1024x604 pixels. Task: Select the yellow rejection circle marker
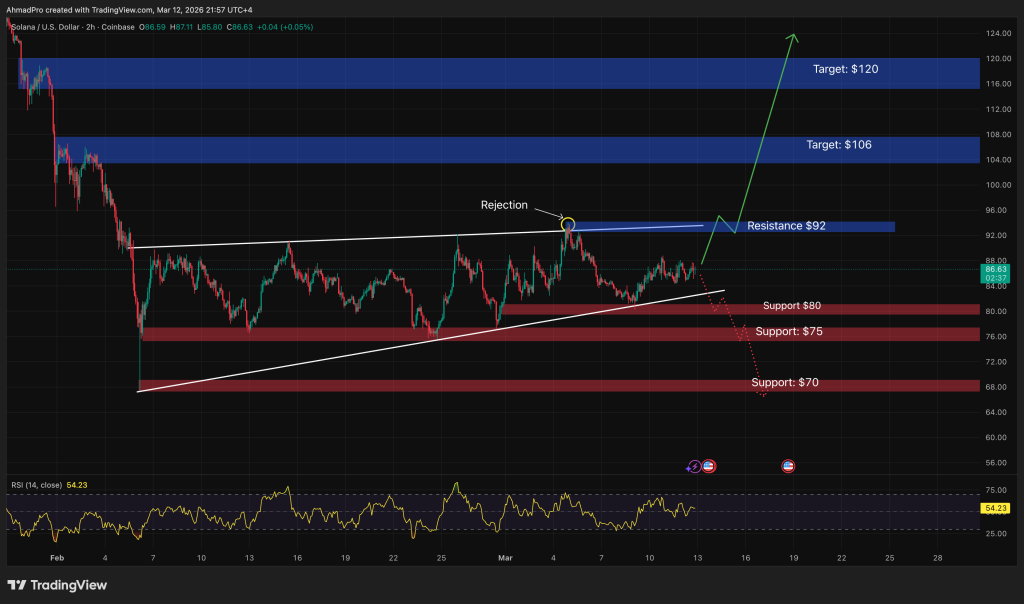567,222
